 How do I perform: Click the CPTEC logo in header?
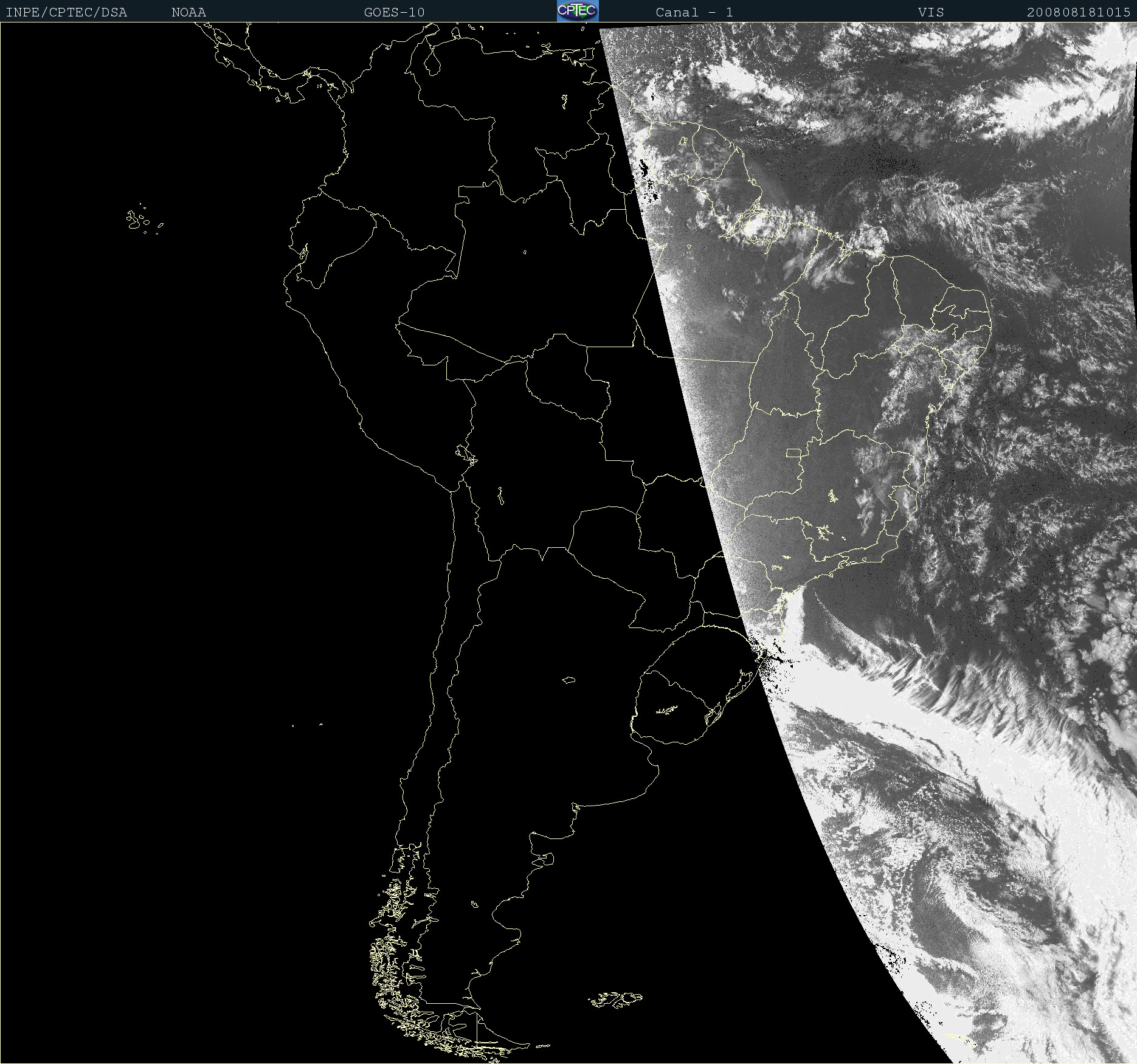pyautogui.click(x=578, y=11)
